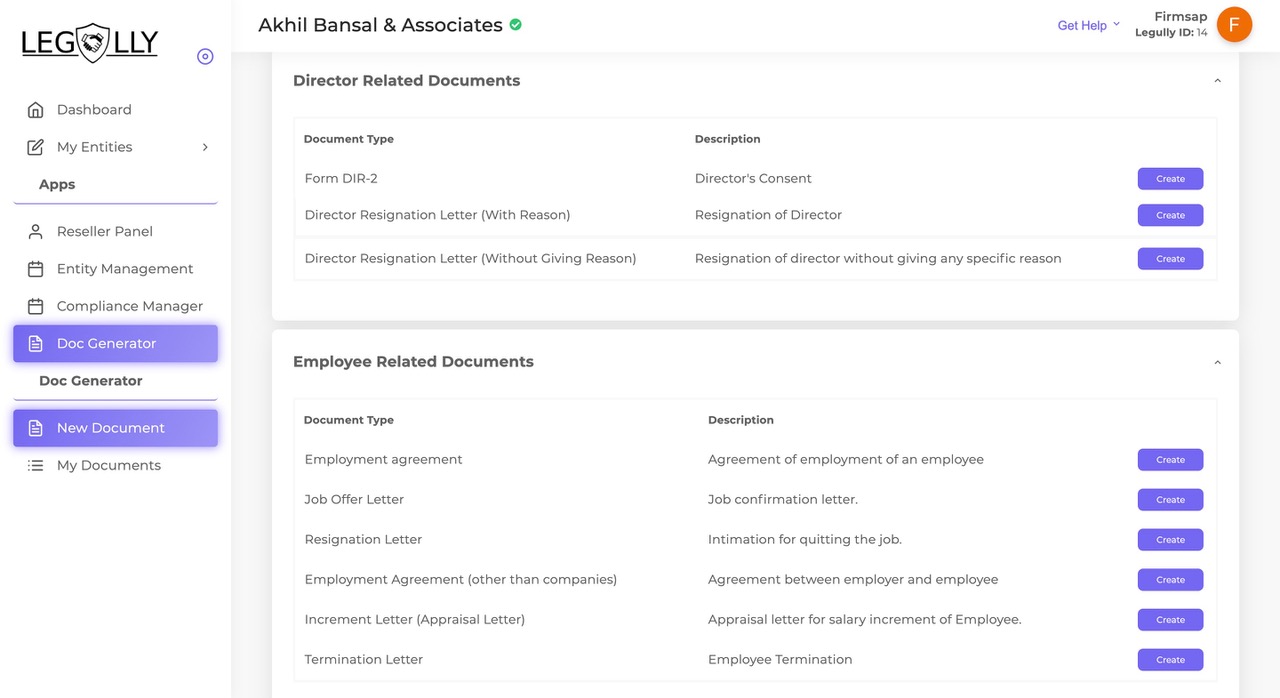Click the New Document file icon
The image size is (1280, 698).
[x=35, y=428]
